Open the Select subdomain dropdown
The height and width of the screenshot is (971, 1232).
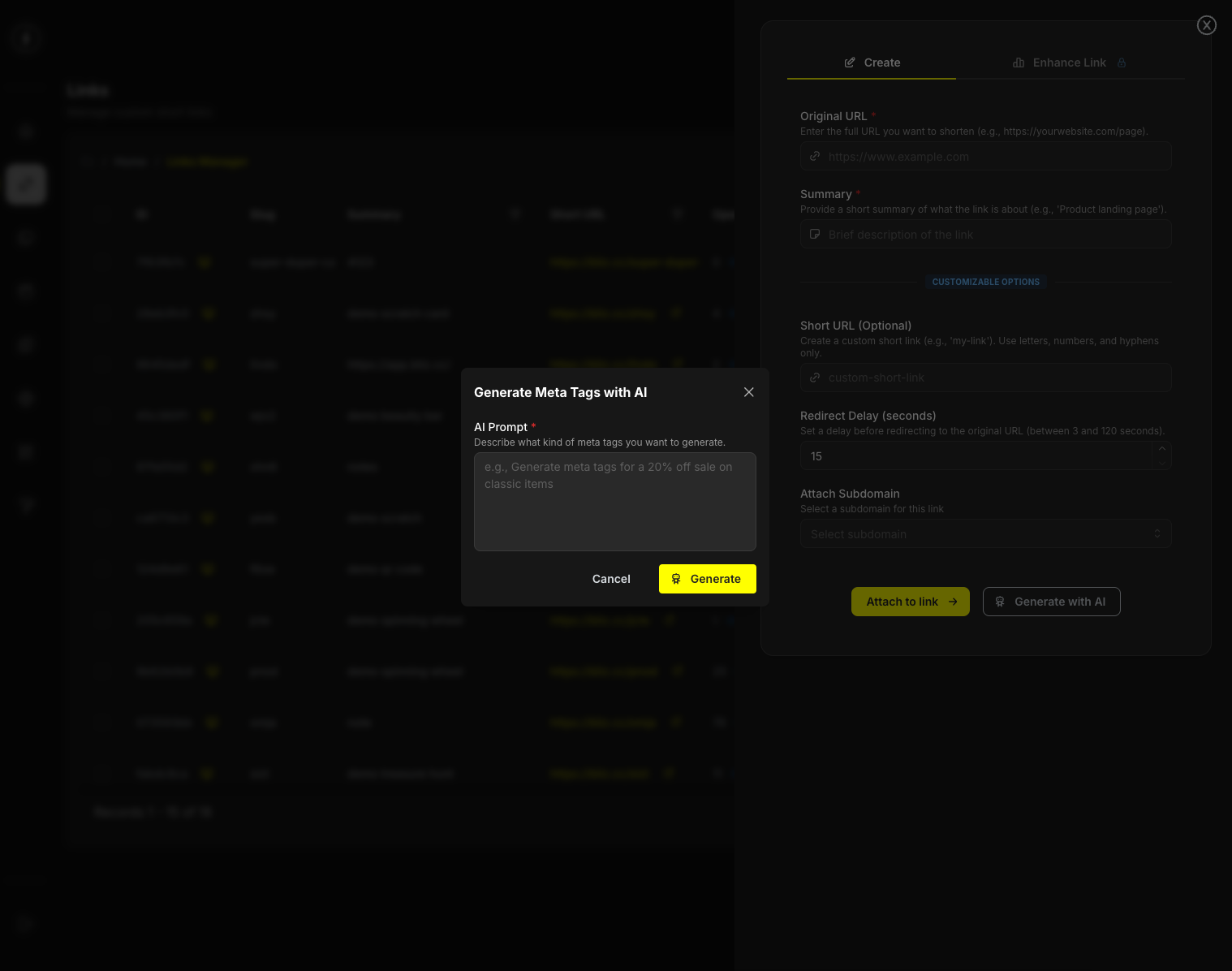pyautogui.click(x=986, y=533)
